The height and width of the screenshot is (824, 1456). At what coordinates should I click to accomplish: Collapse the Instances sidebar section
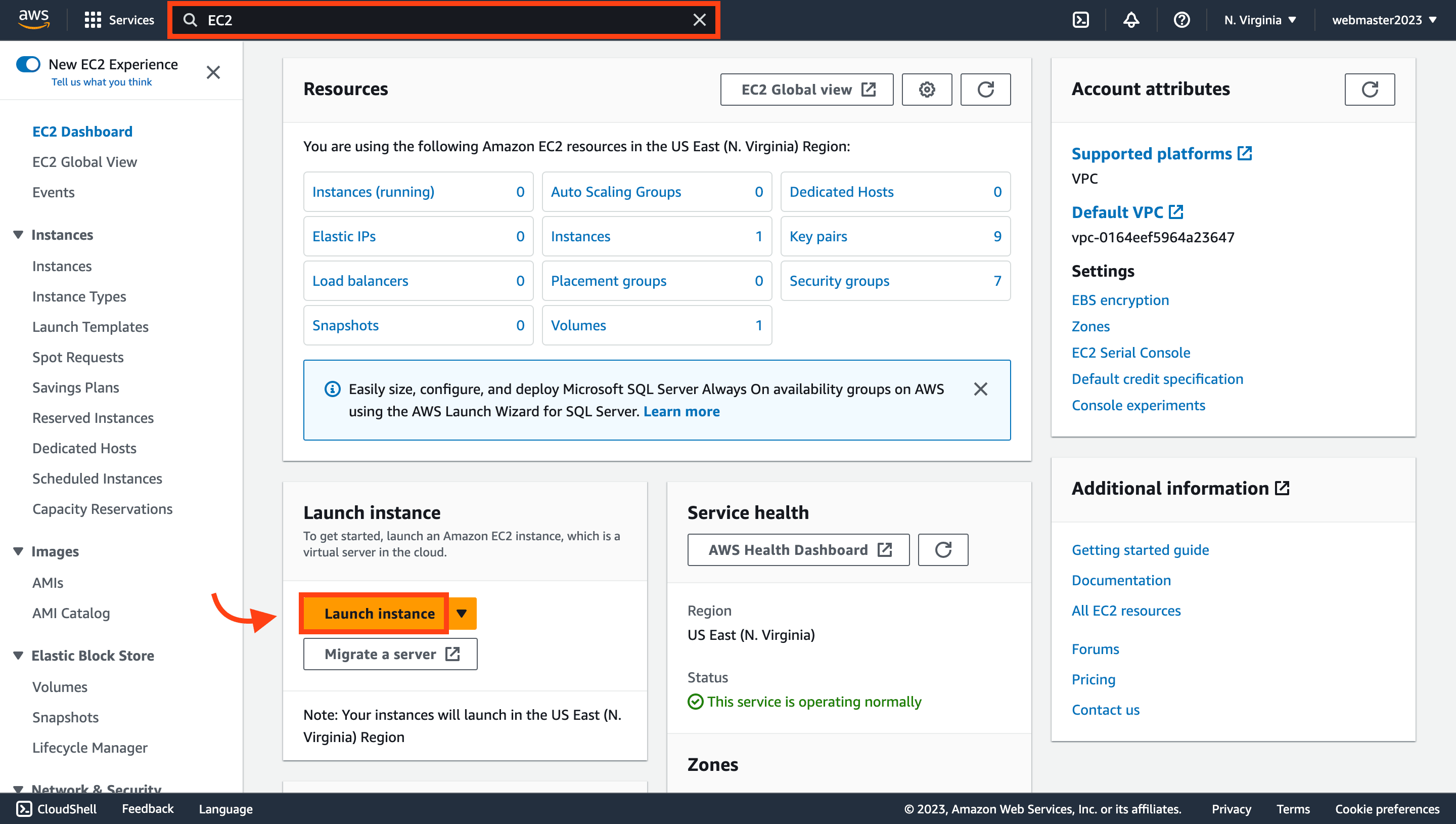click(18, 235)
